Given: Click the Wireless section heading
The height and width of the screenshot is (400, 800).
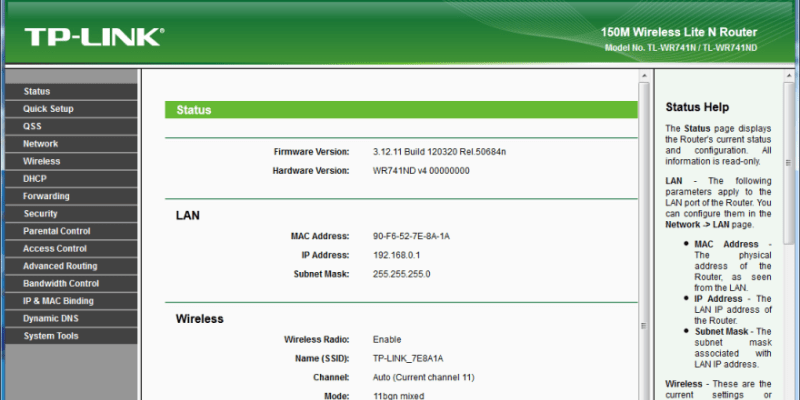Looking at the screenshot, I should [199, 319].
